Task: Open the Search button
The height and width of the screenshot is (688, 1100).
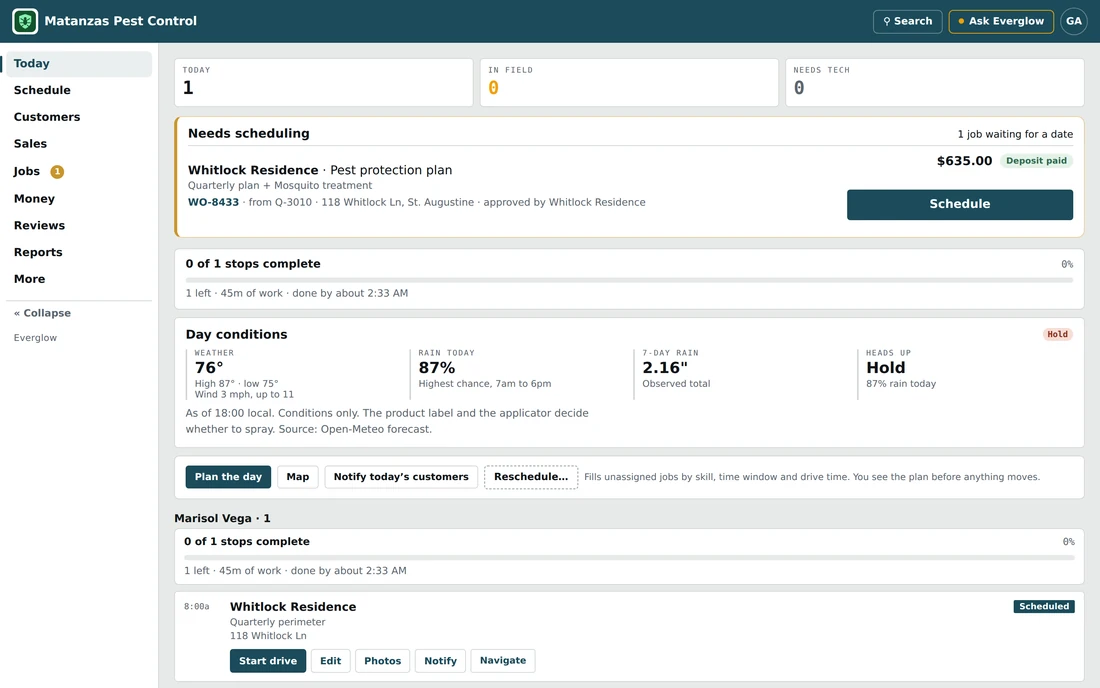Action: coord(907,21)
